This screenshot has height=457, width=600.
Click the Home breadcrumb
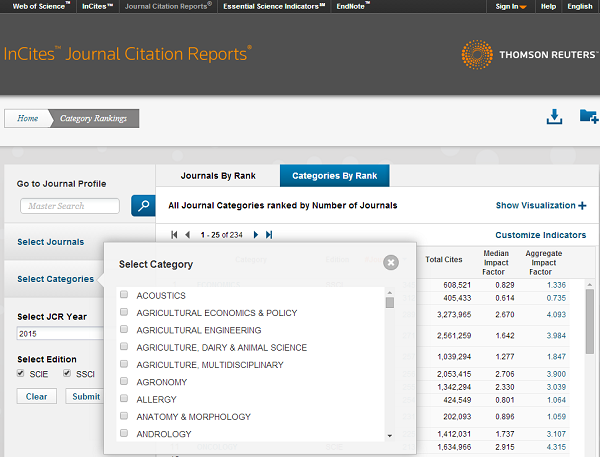click(28, 118)
